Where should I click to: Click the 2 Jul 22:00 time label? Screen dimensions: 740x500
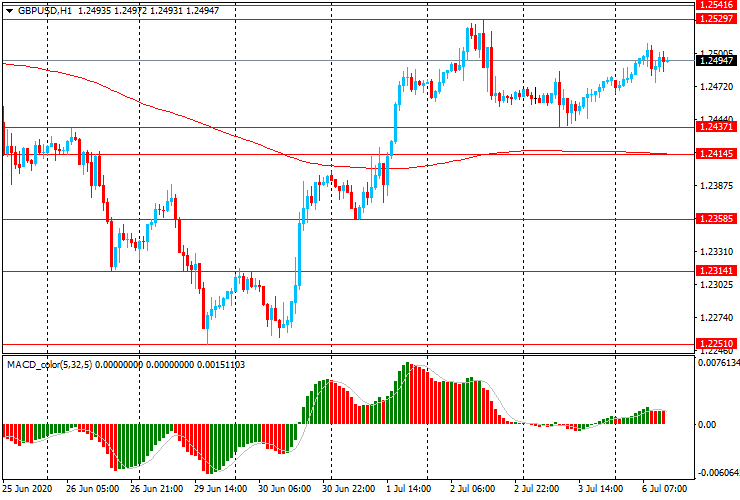536,488
